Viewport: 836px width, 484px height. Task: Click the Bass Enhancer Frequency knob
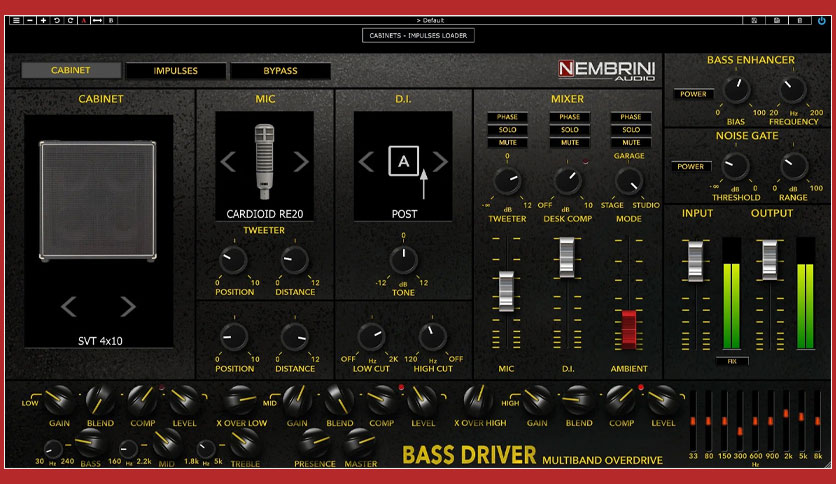pos(792,90)
